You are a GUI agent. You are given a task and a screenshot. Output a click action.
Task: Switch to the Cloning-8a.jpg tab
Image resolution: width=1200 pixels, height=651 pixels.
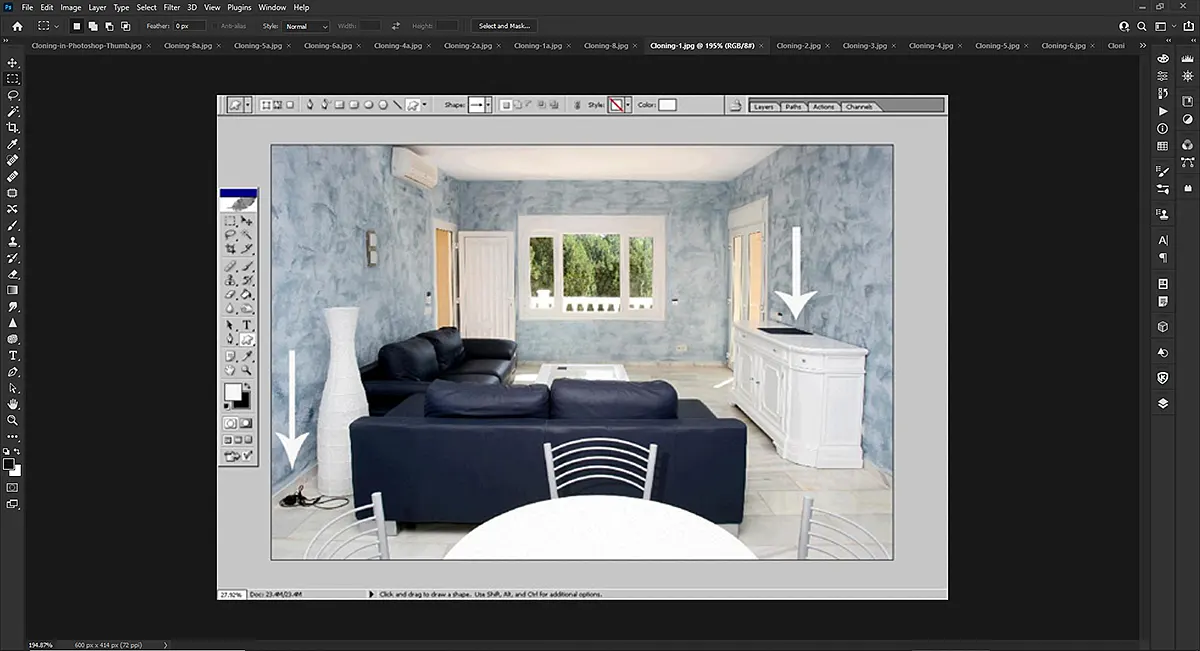pos(185,45)
